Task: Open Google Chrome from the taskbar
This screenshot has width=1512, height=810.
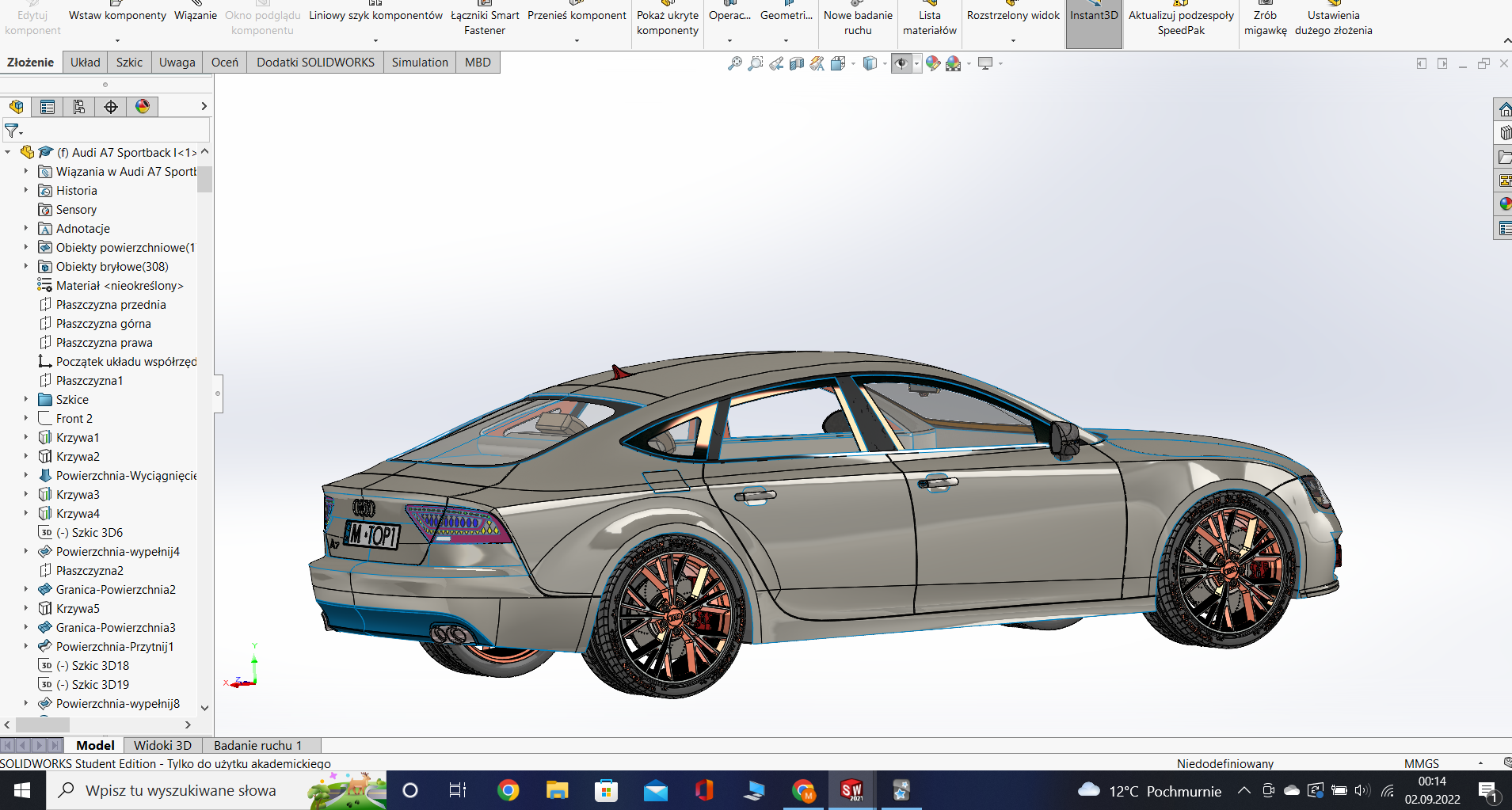Action: pos(508,790)
